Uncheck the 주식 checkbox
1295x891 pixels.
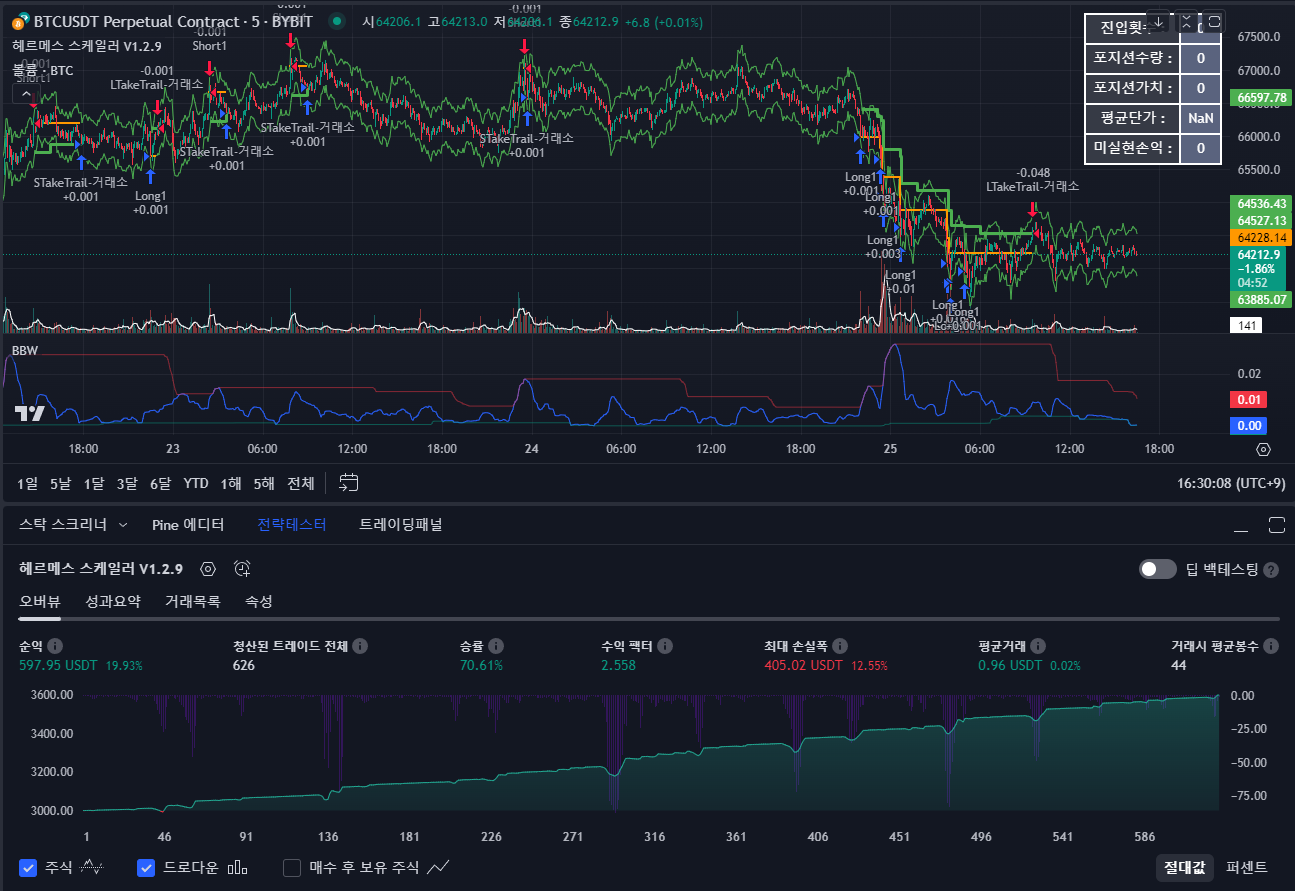point(28,867)
